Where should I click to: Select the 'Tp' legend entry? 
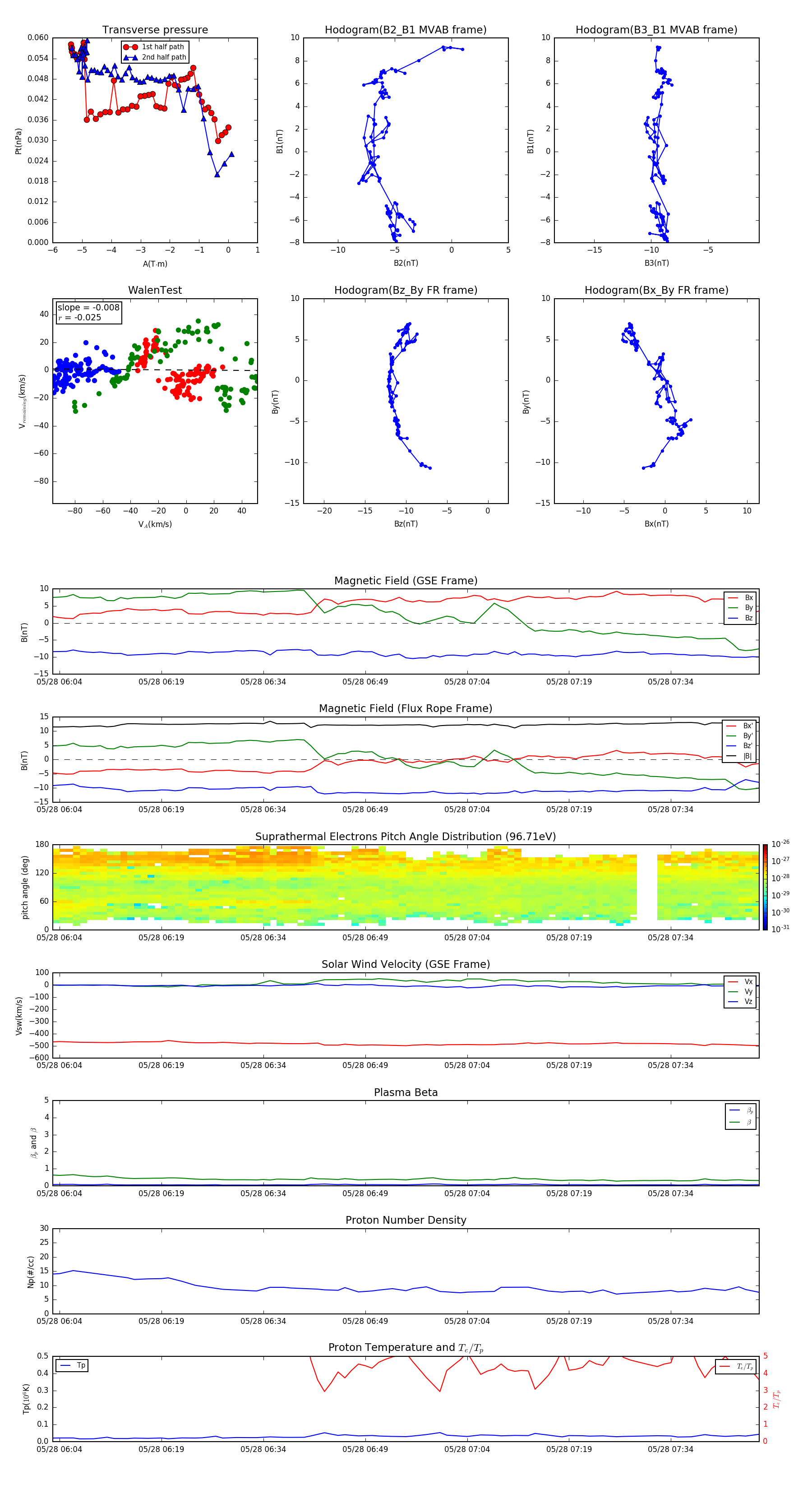coord(72,1365)
